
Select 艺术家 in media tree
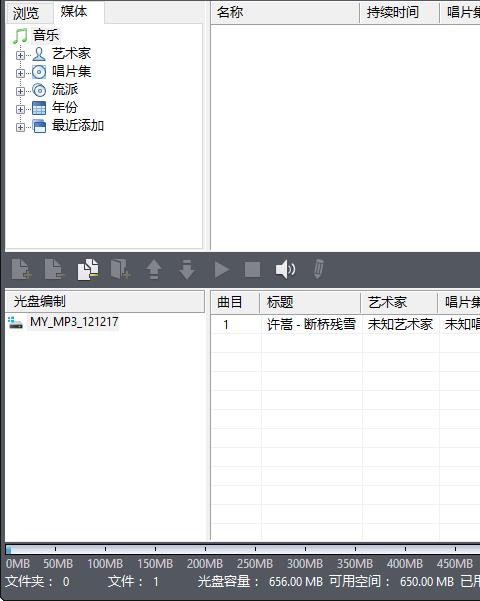coord(71,53)
